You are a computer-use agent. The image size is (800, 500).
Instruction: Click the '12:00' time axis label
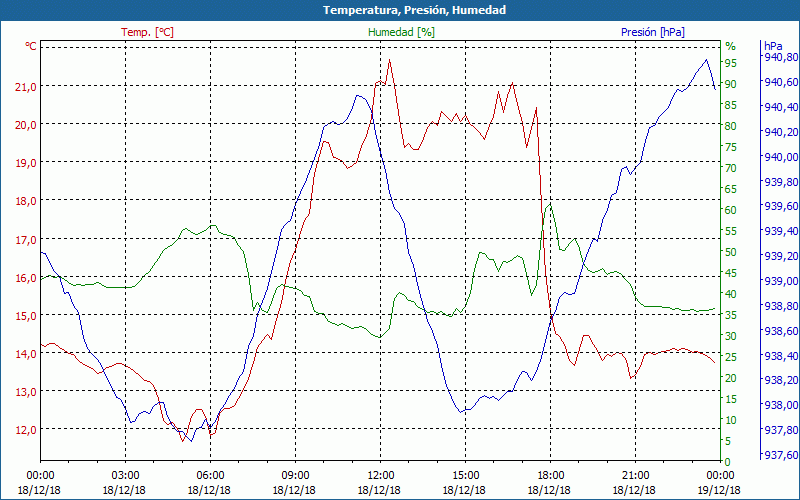380,476
